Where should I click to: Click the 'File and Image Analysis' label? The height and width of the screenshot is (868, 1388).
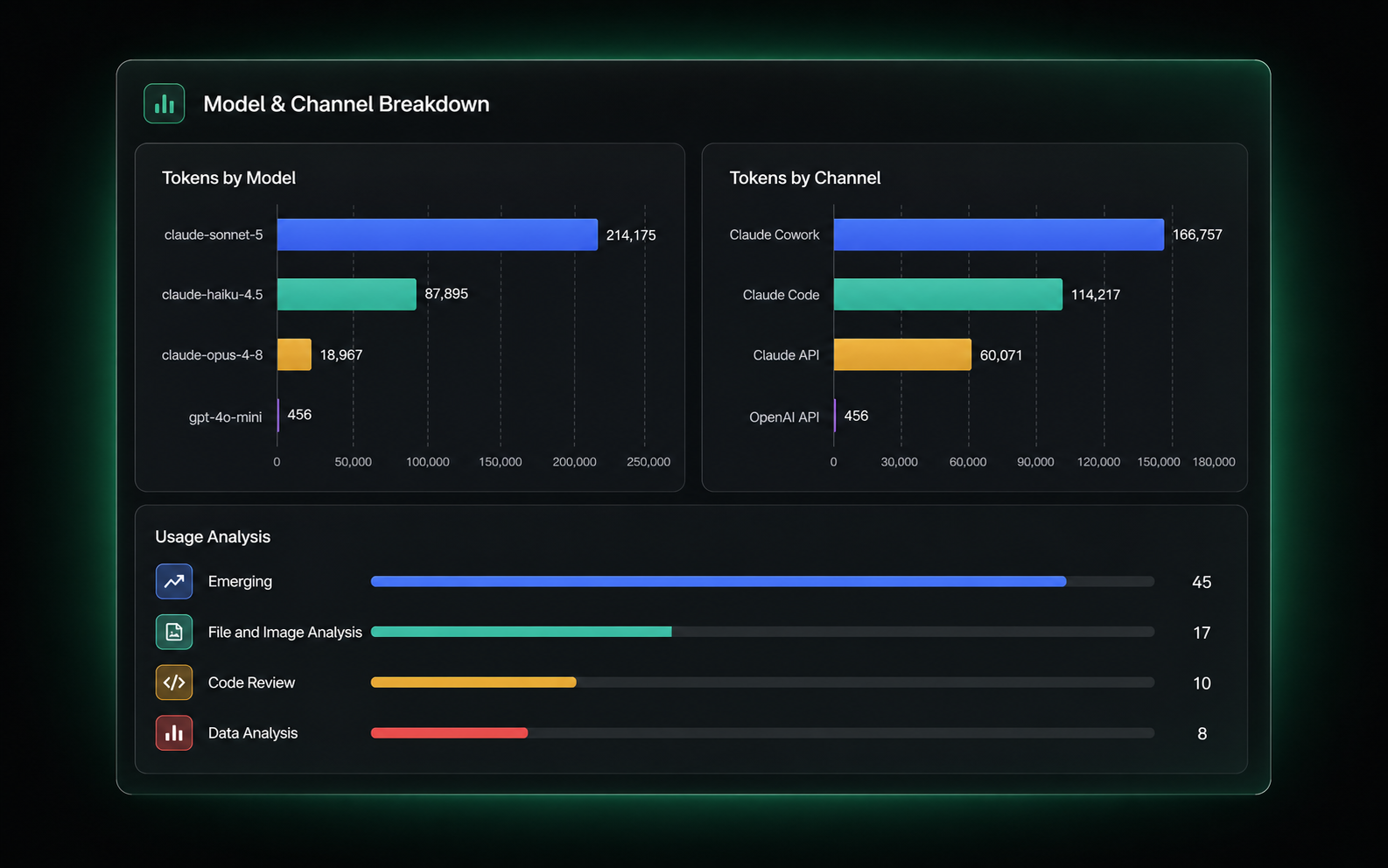(x=285, y=632)
